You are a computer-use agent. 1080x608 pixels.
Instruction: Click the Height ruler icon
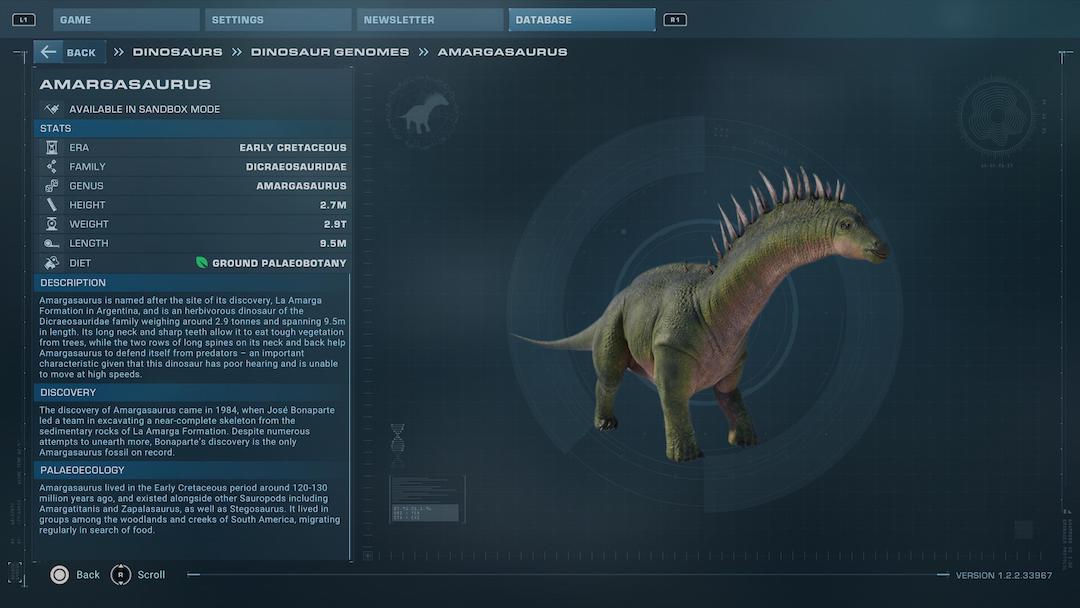[52, 205]
